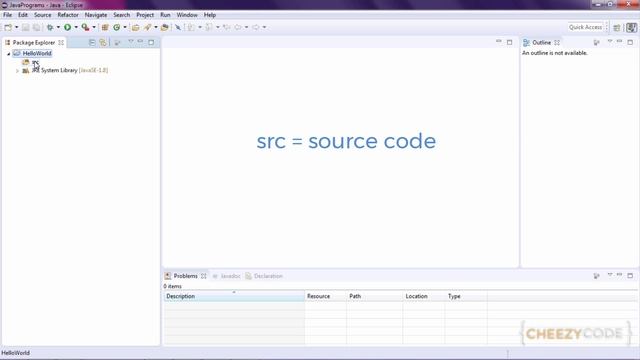The height and width of the screenshot is (360, 640).
Task: Click the Problems panel filter icon
Action: [x=597, y=276]
